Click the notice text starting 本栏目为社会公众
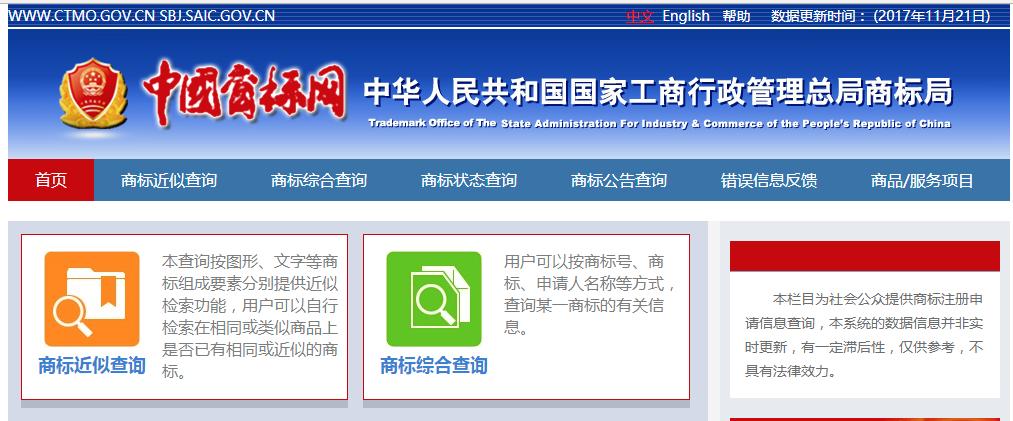Image resolution: width=1013 pixels, height=421 pixels. pyautogui.click(x=864, y=335)
